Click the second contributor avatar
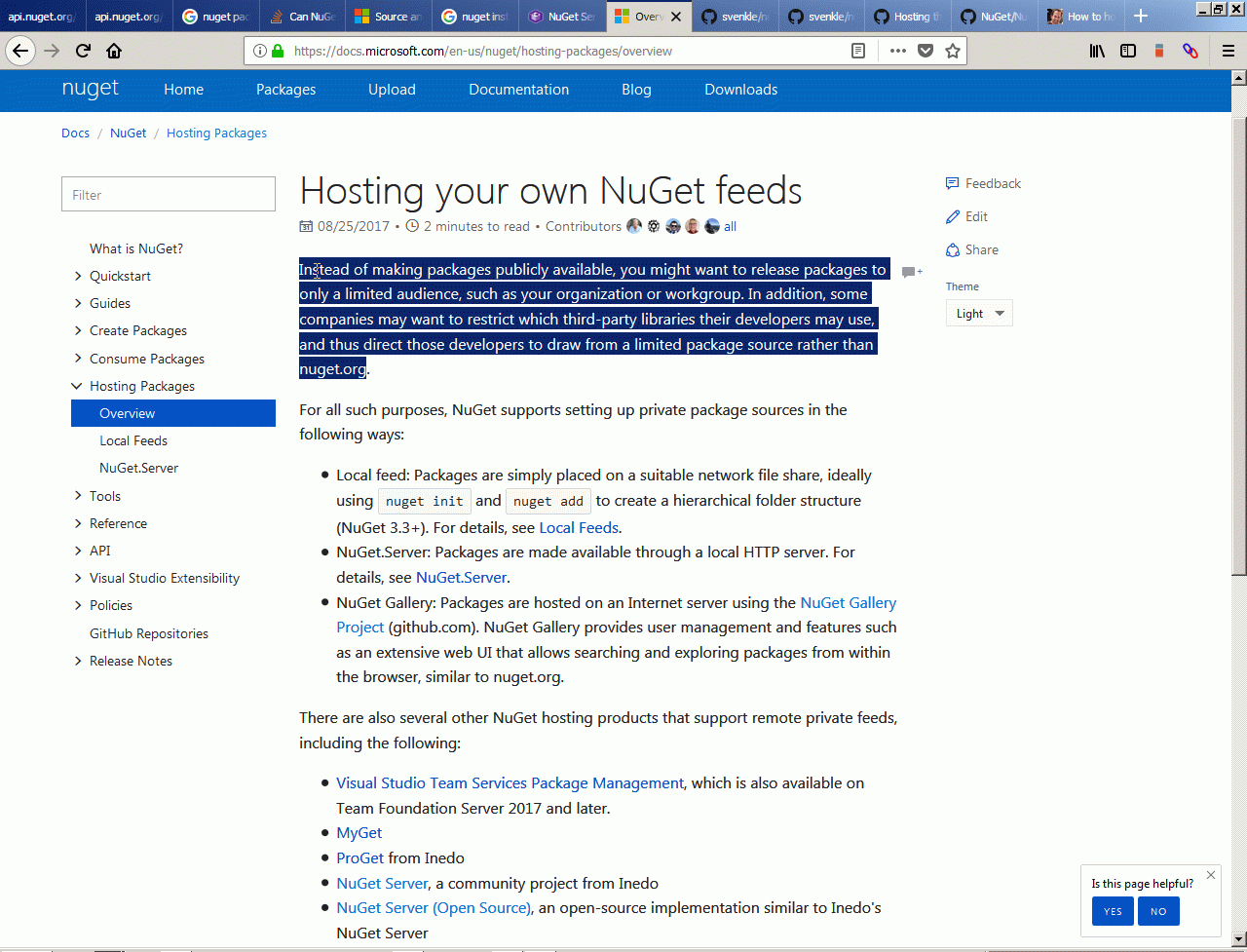1247x952 pixels. click(654, 226)
